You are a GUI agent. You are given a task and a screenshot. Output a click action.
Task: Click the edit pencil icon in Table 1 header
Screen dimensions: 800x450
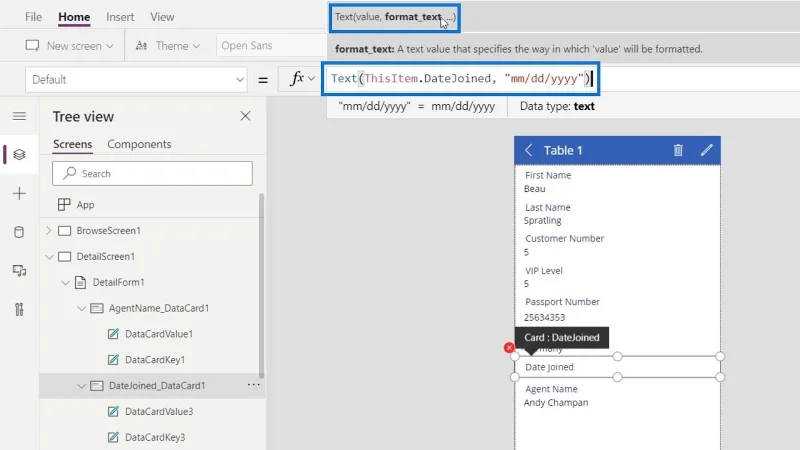[x=707, y=150]
